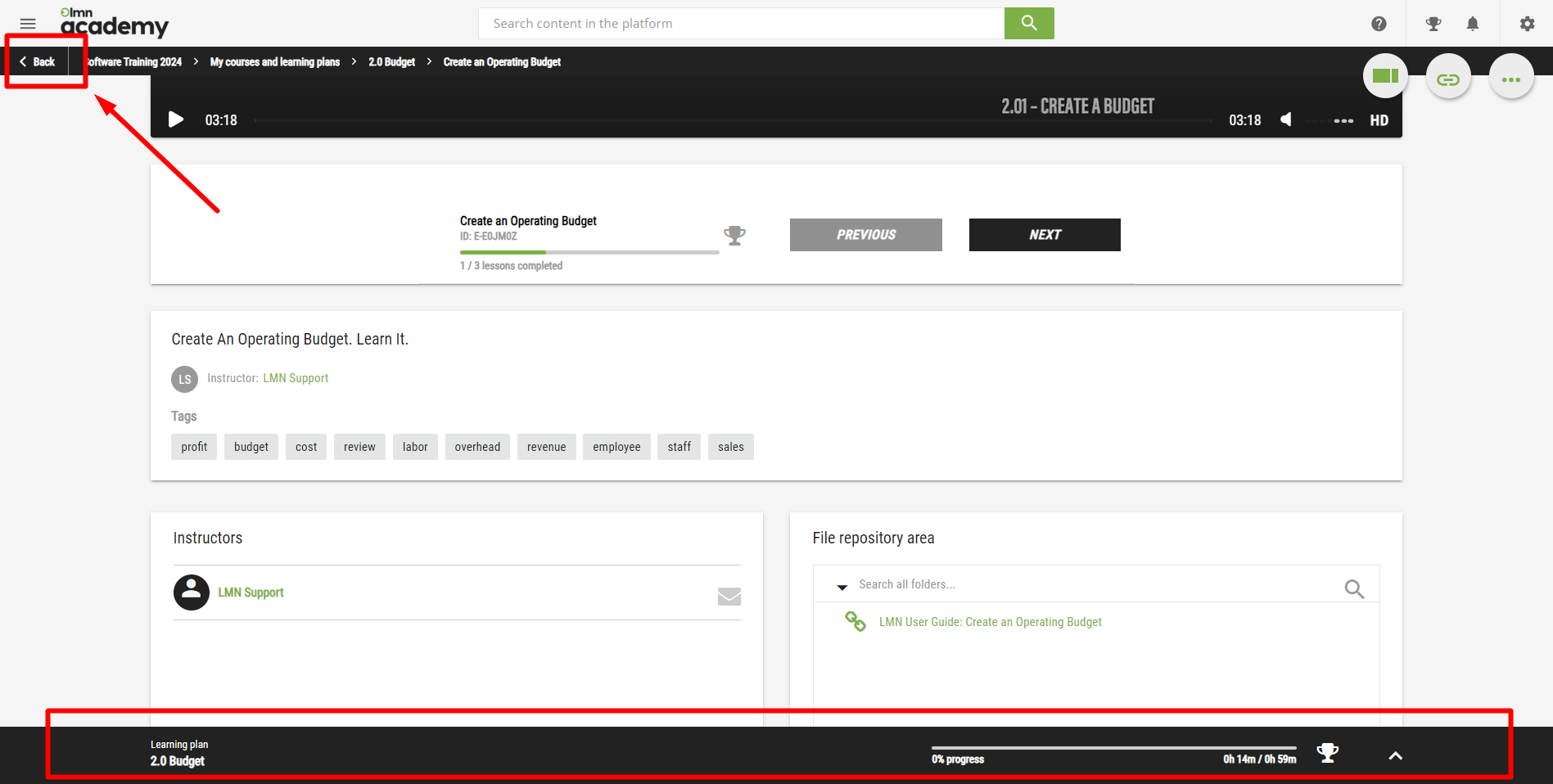Open the notifications bell
The width and height of the screenshot is (1553, 784).
tap(1472, 24)
